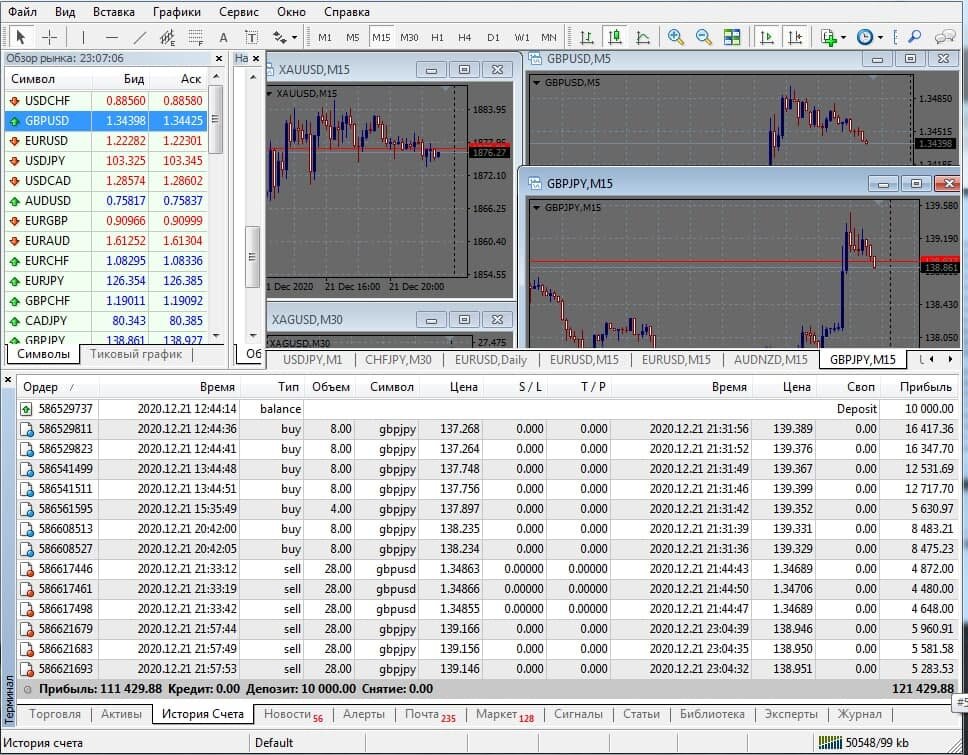This screenshot has height=755, width=968.
Task: Open the Тиковый график tab
Action: pos(136,354)
